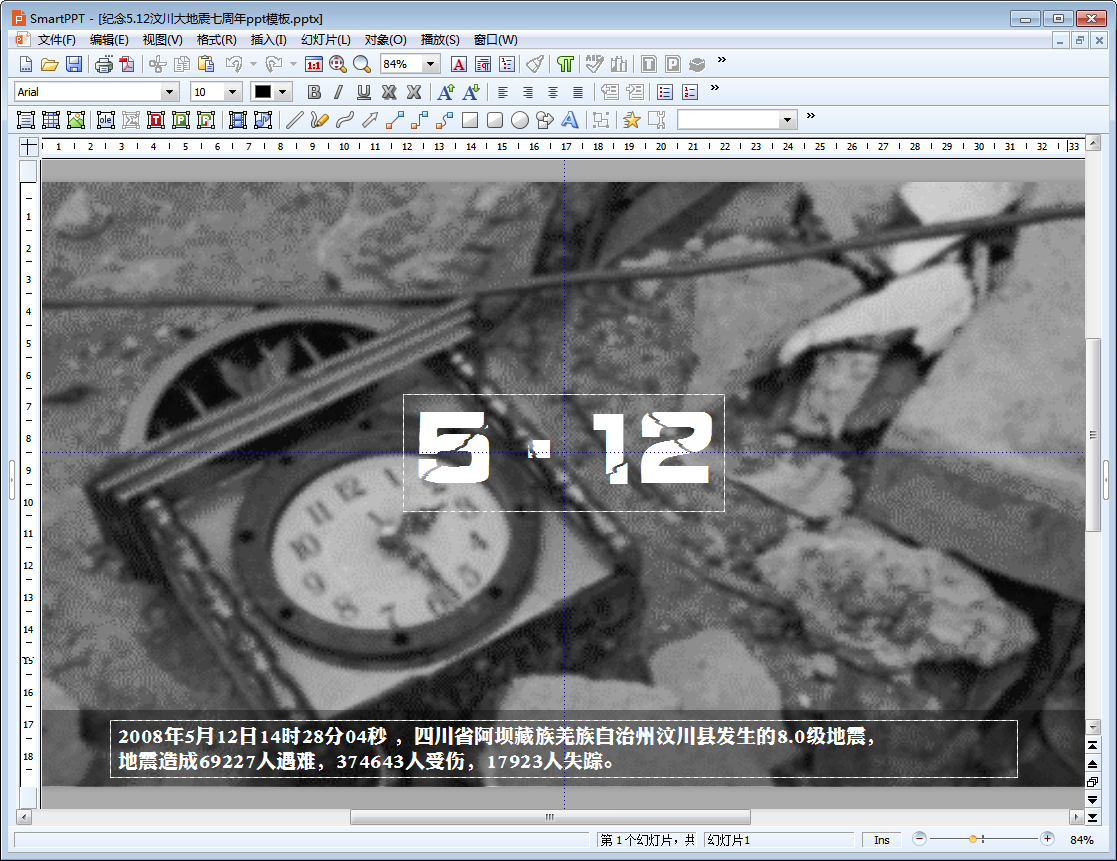1117x861 pixels.
Task: Insert a movie frame
Action: pos(238,120)
